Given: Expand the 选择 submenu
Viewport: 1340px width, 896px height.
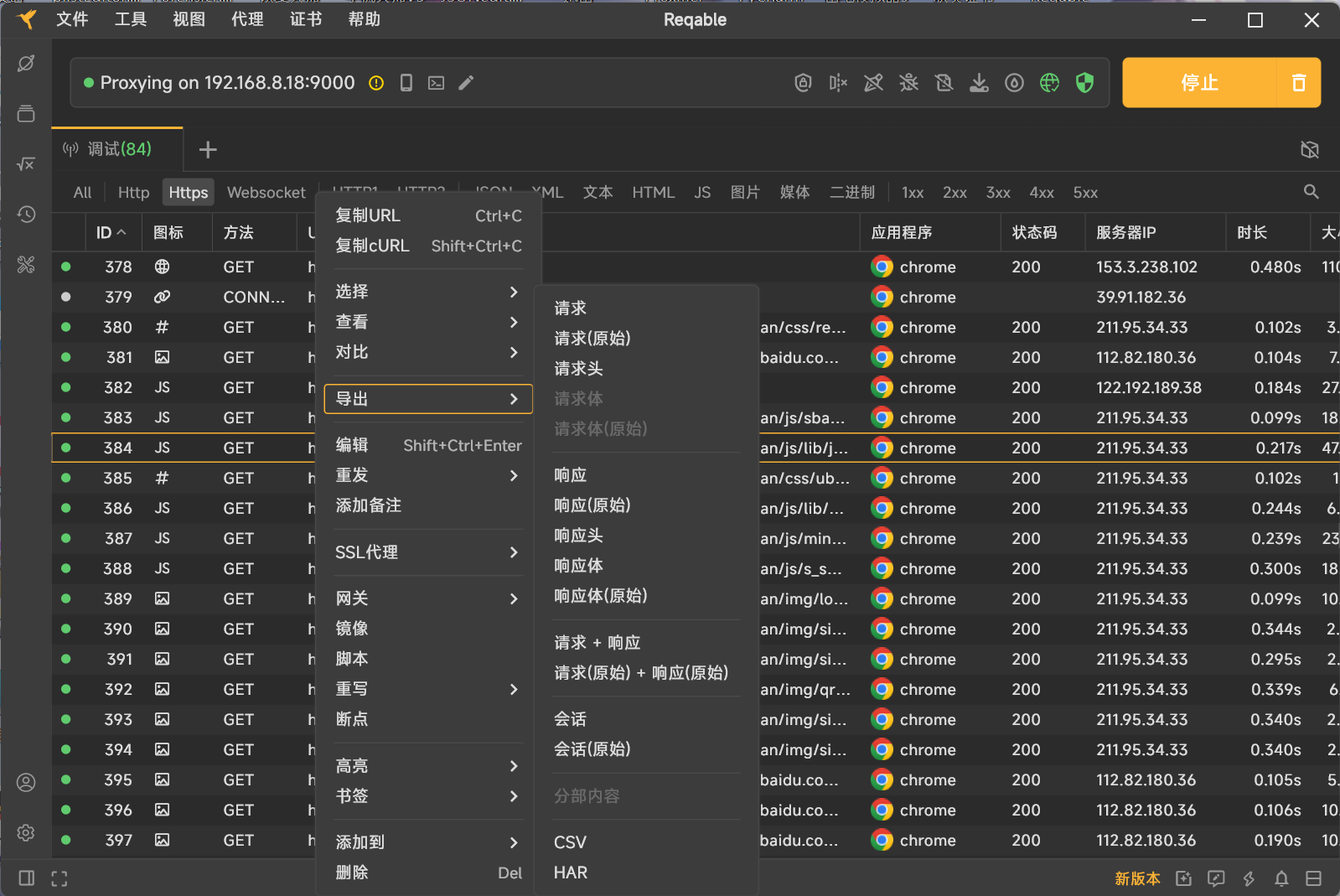Looking at the screenshot, I should (428, 292).
